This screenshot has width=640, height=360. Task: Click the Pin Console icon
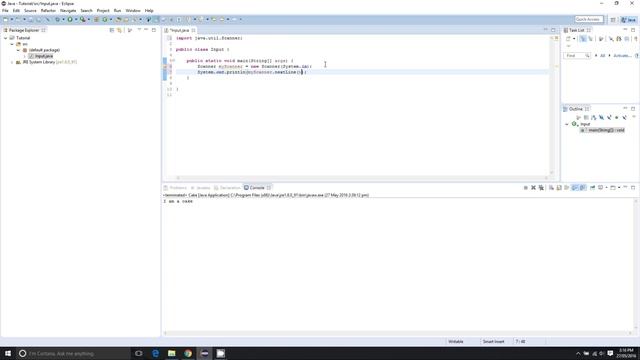pyautogui.click(x=593, y=188)
